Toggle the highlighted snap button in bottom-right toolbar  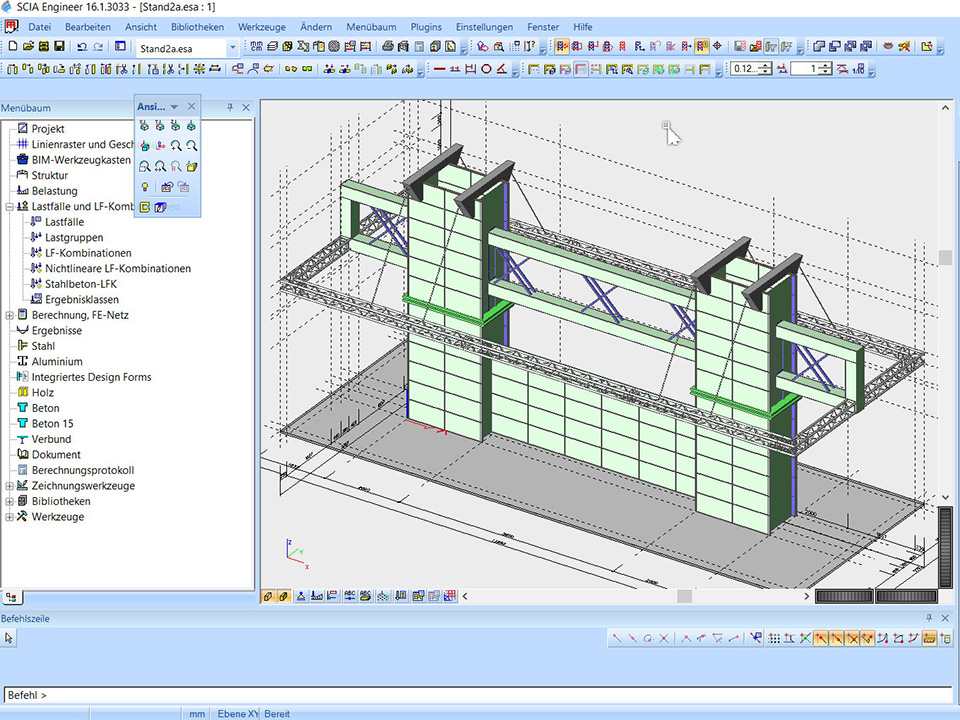pos(820,638)
